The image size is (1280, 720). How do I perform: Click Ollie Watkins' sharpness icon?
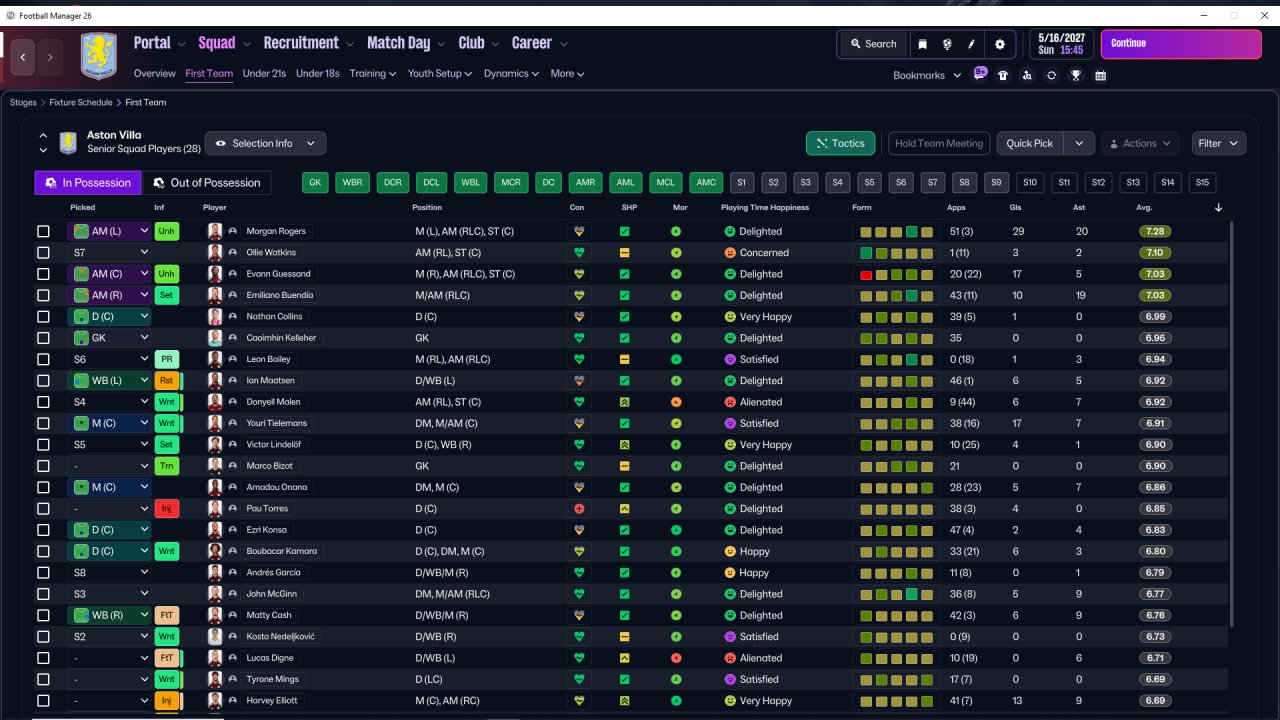pyautogui.click(x=624, y=253)
